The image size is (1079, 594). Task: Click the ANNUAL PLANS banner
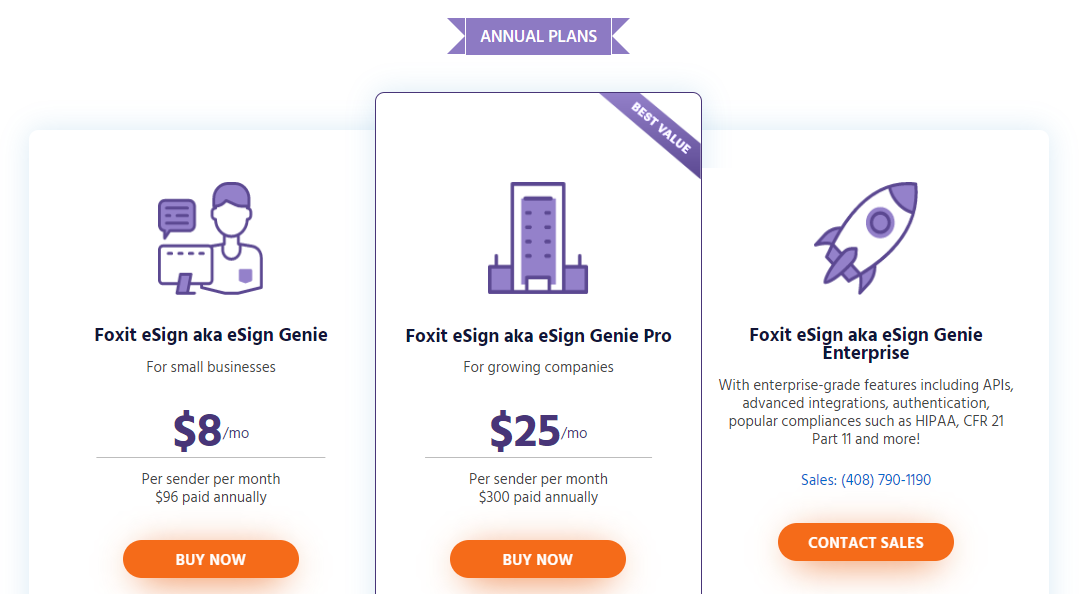click(x=539, y=35)
